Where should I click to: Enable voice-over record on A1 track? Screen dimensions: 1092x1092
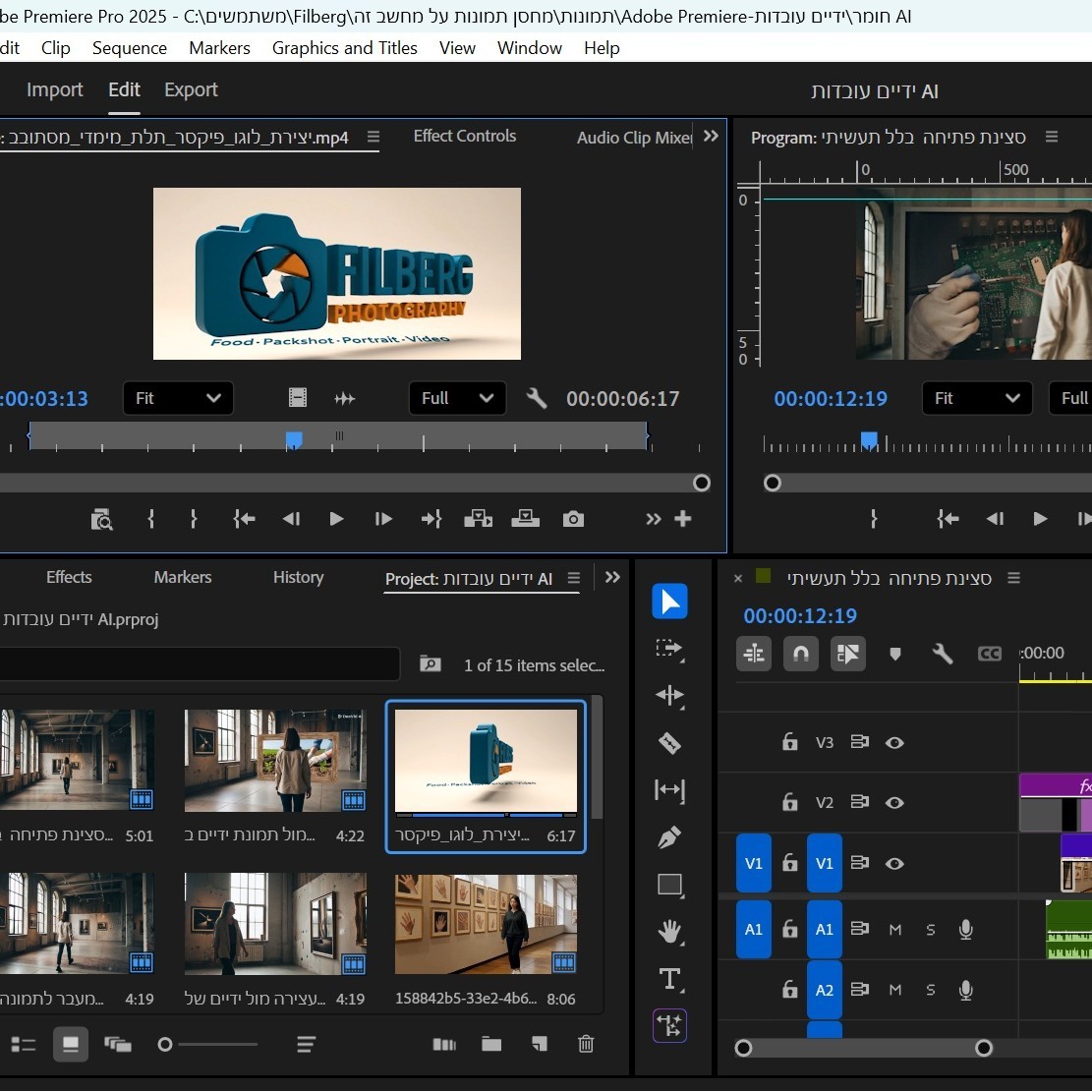tap(965, 929)
